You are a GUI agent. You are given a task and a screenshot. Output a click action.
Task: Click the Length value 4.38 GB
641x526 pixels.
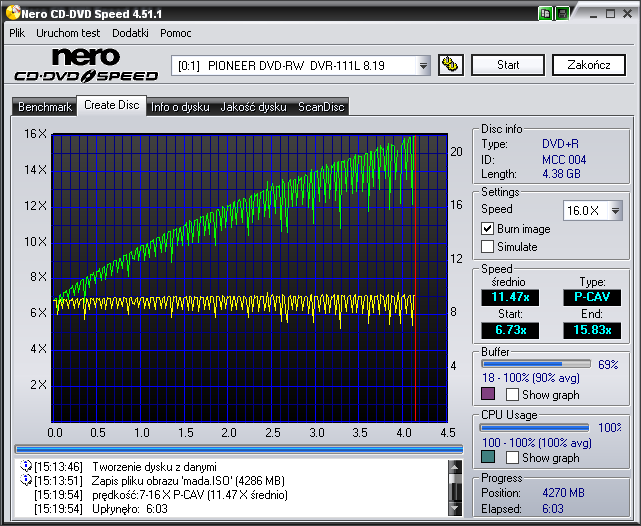click(561, 174)
